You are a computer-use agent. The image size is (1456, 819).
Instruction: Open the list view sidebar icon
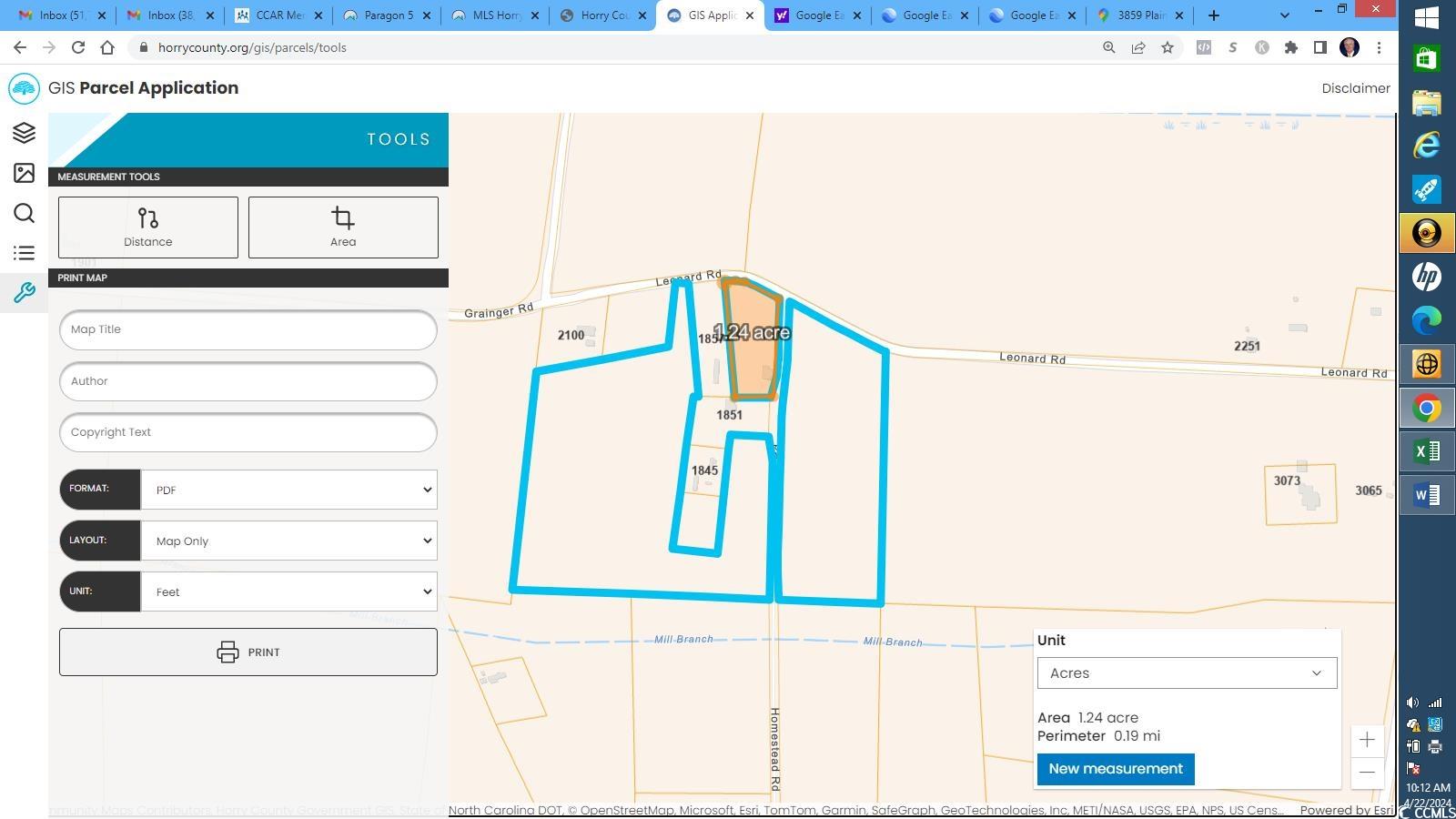point(24,253)
